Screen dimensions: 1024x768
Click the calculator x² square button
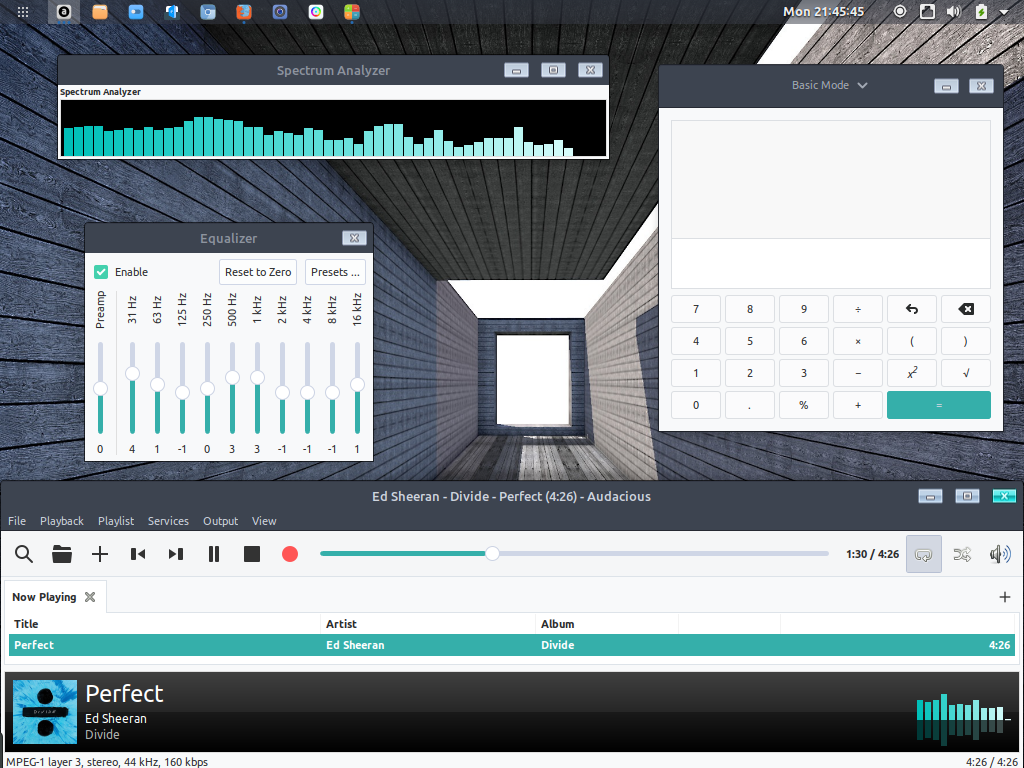coord(912,373)
